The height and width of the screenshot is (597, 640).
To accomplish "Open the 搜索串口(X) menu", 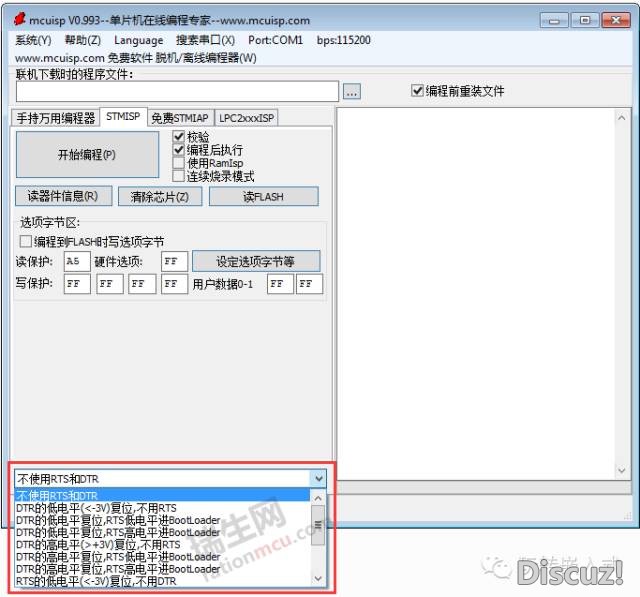I will coord(205,40).
